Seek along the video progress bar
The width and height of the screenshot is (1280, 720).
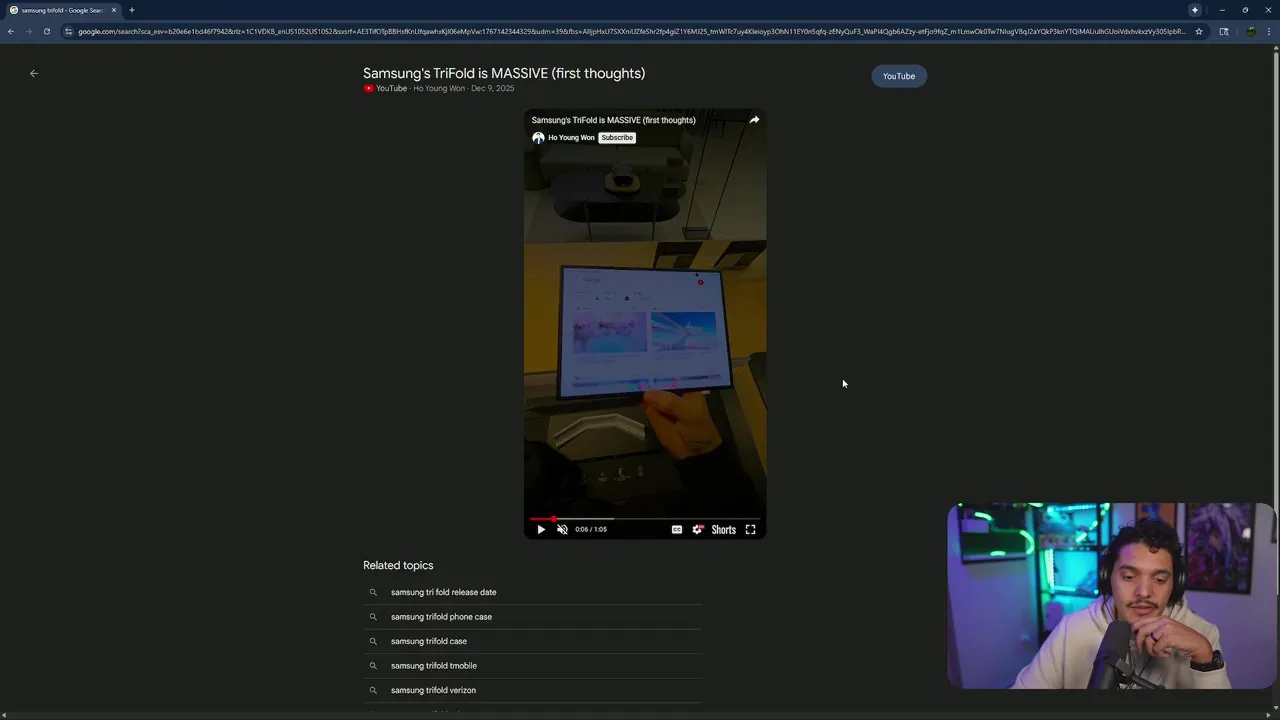coord(645,519)
